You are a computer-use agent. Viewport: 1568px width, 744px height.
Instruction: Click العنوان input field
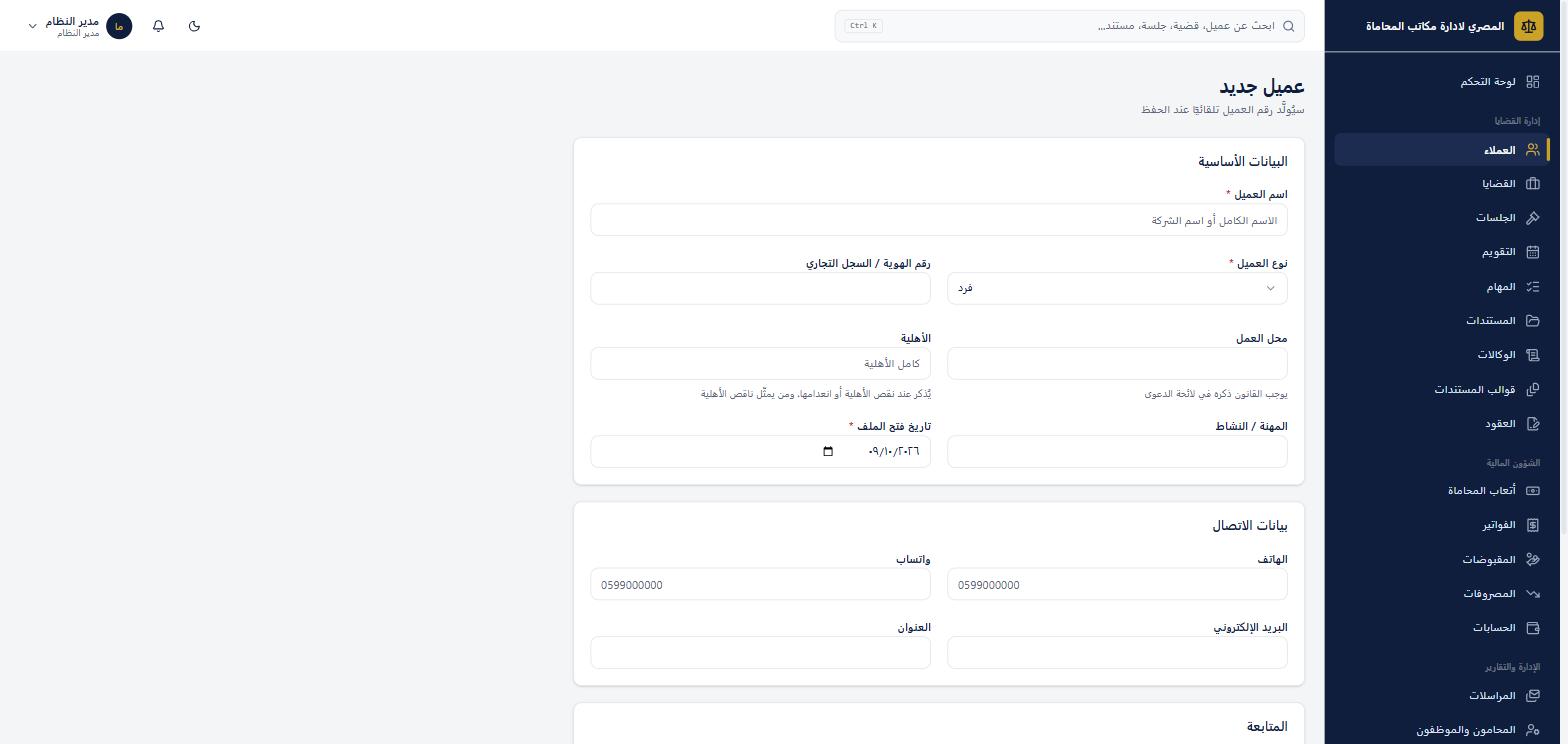(x=760, y=653)
